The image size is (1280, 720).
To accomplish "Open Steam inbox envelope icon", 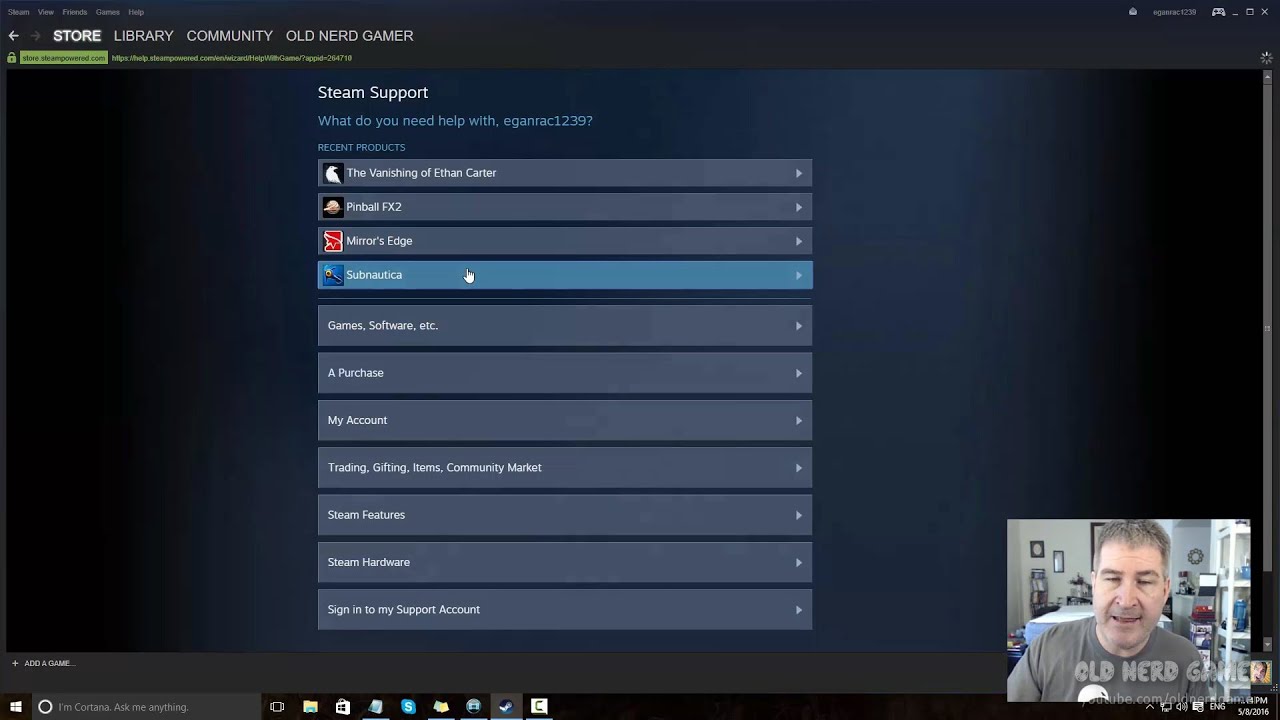I will 1133,12.
